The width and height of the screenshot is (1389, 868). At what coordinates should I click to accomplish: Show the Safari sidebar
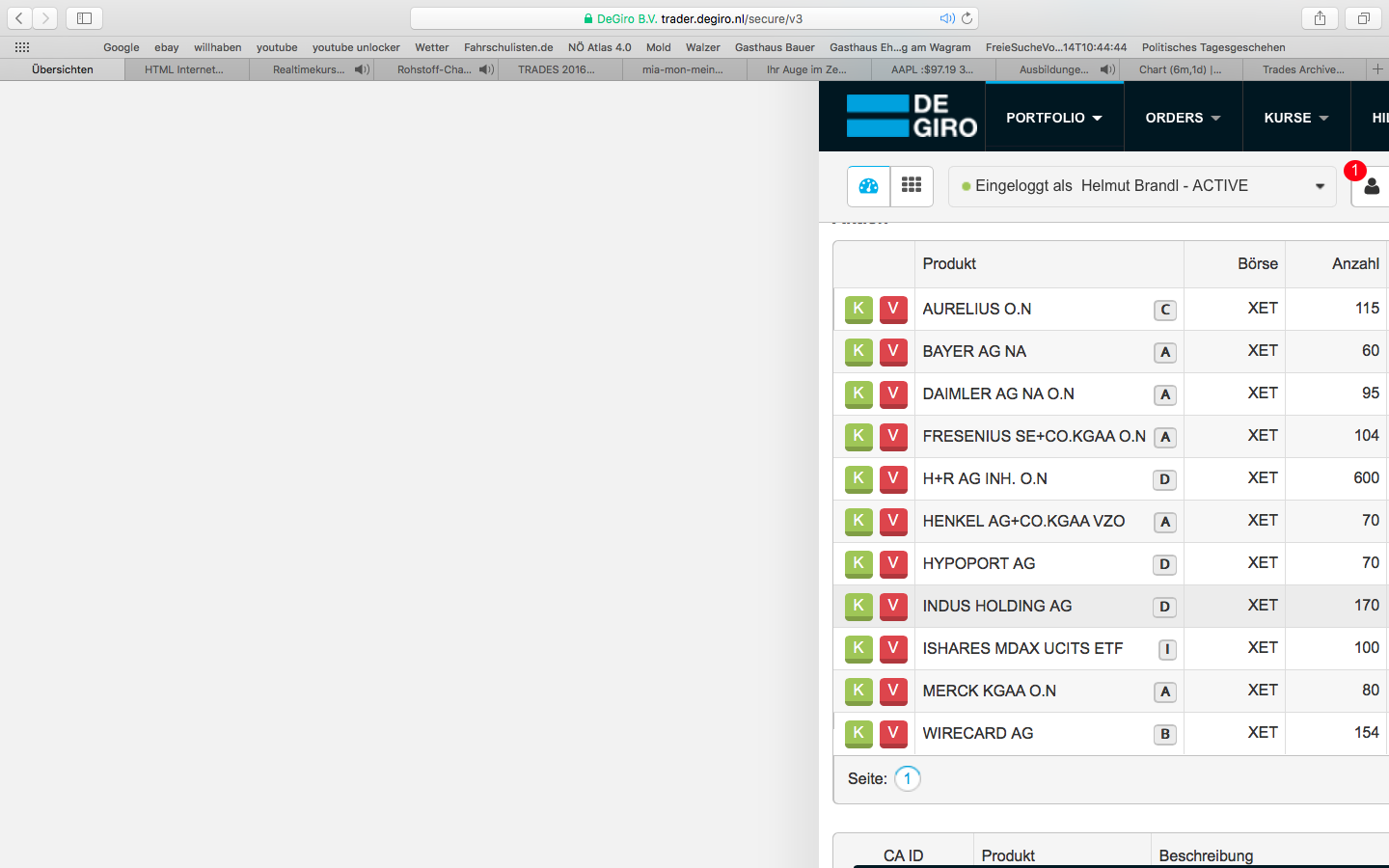[x=84, y=18]
